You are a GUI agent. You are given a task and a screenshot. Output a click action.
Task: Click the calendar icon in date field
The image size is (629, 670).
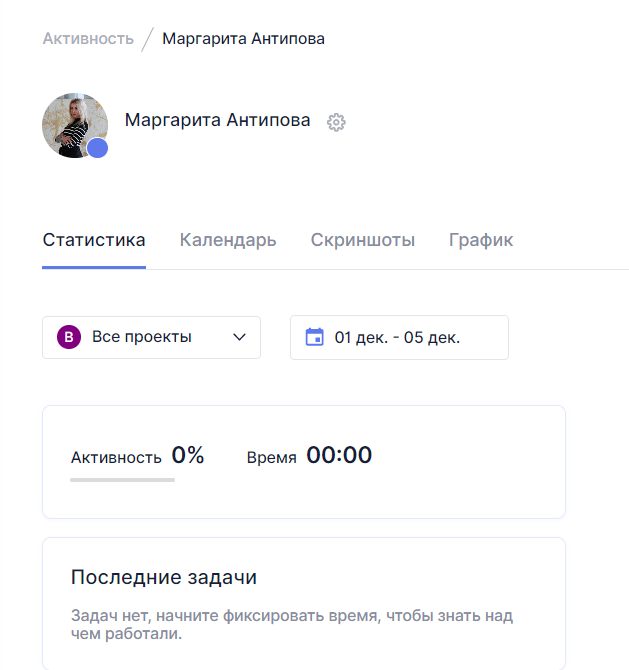314,337
